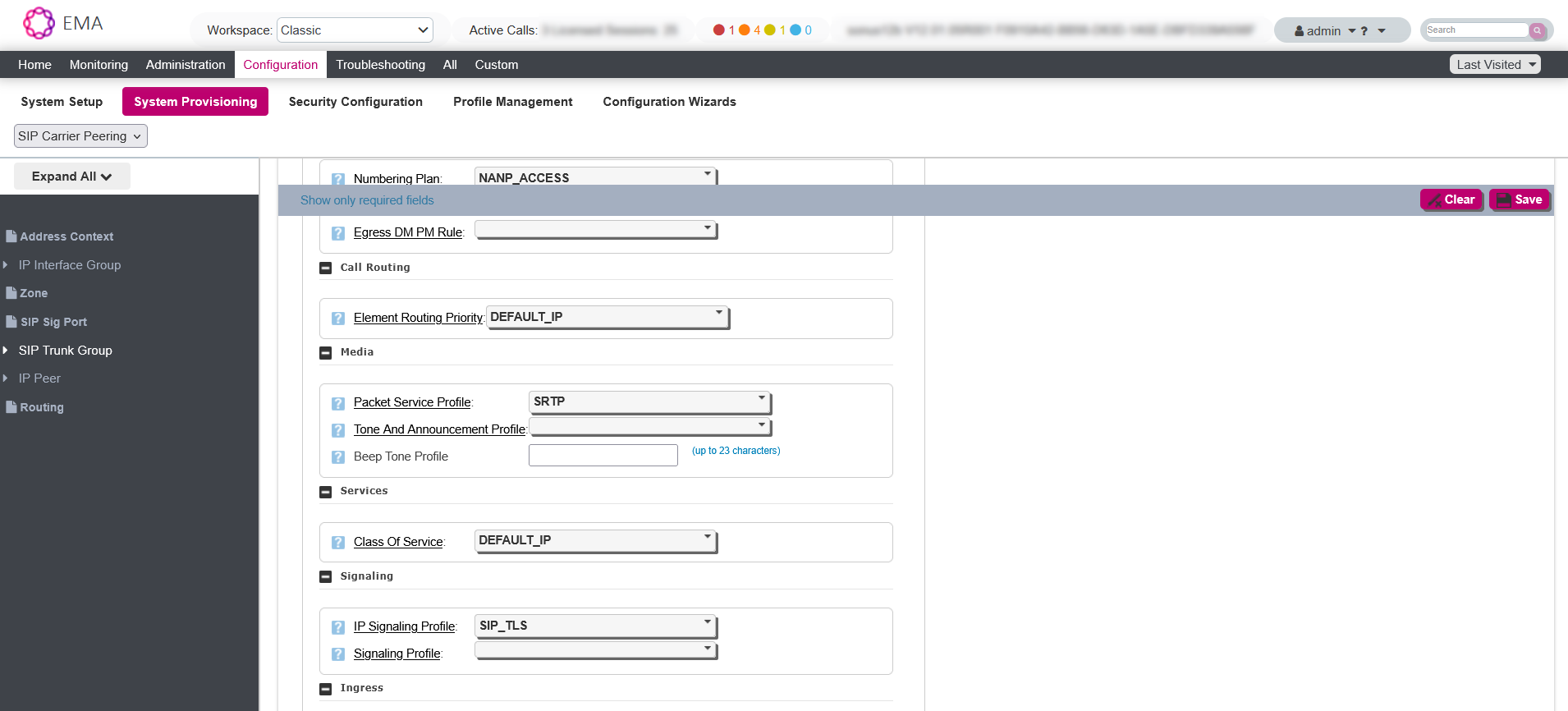Click the help icon next to Class Of Service
The width and height of the screenshot is (1568, 711).
pos(337,543)
